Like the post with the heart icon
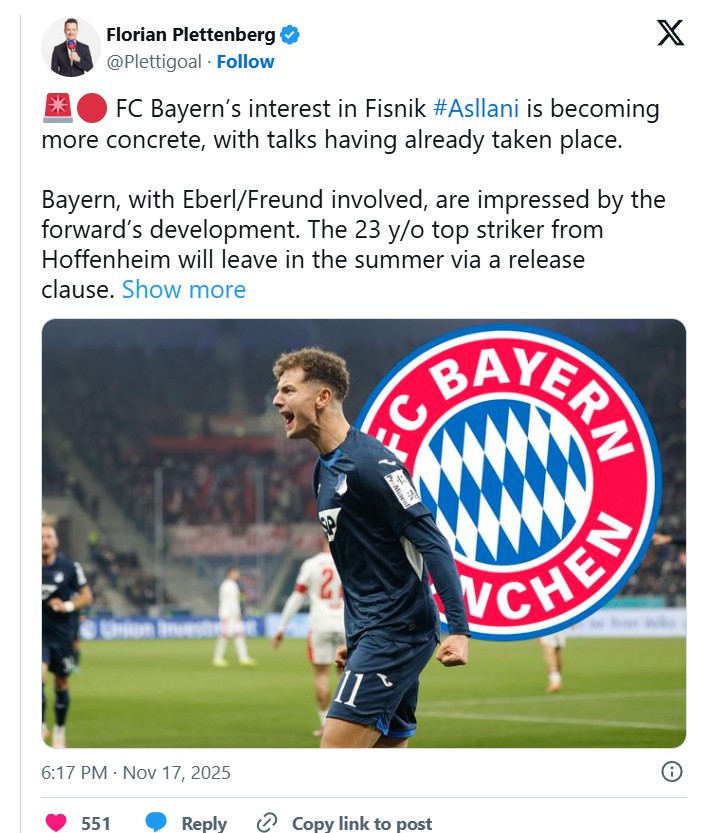The image size is (705, 833). click(x=57, y=823)
